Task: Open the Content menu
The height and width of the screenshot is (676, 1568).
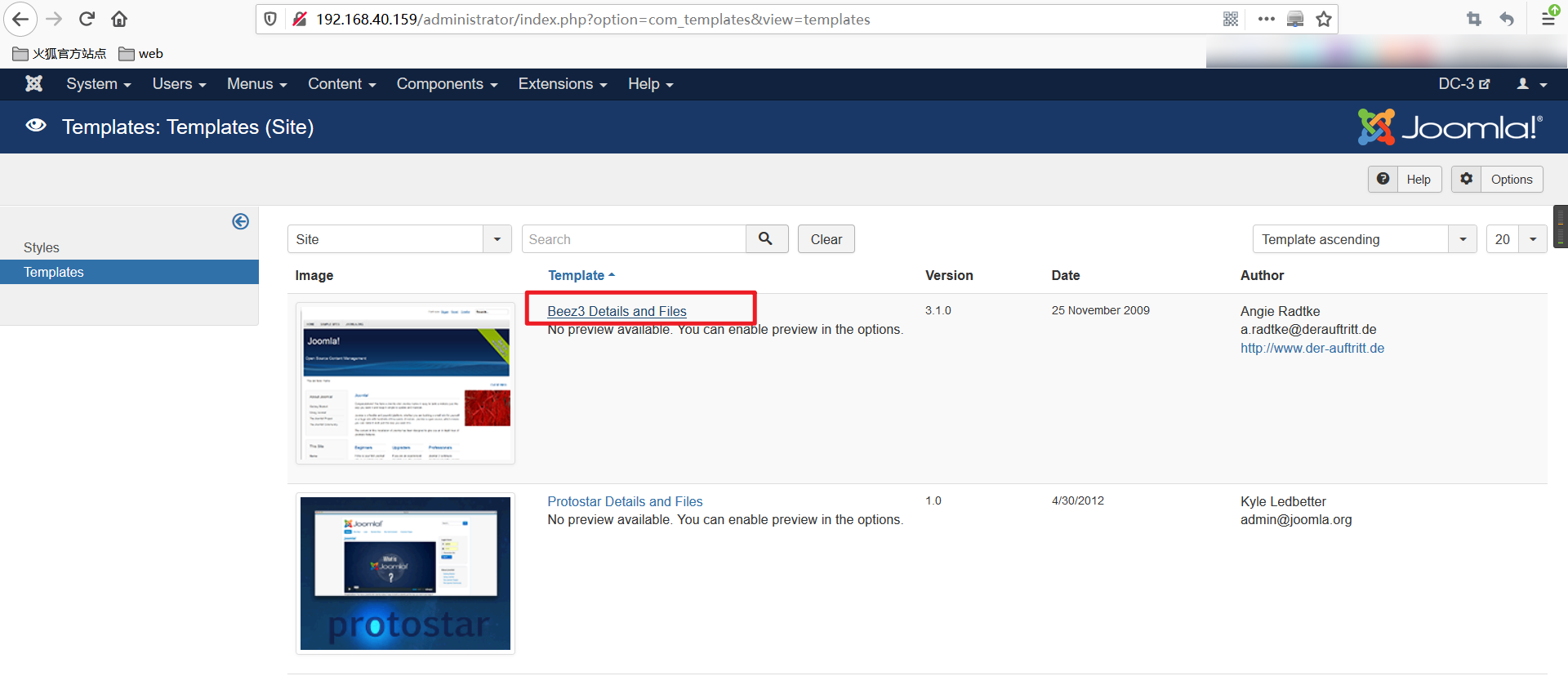Action: pyautogui.click(x=341, y=84)
